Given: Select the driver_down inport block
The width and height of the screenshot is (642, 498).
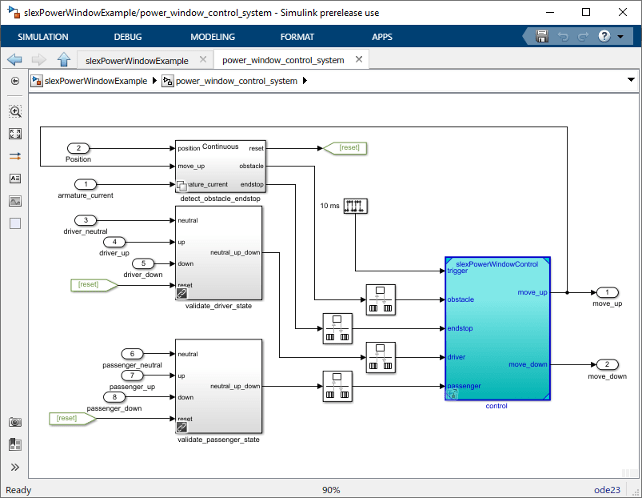Looking at the screenshot, I should [x=143, y=263].
